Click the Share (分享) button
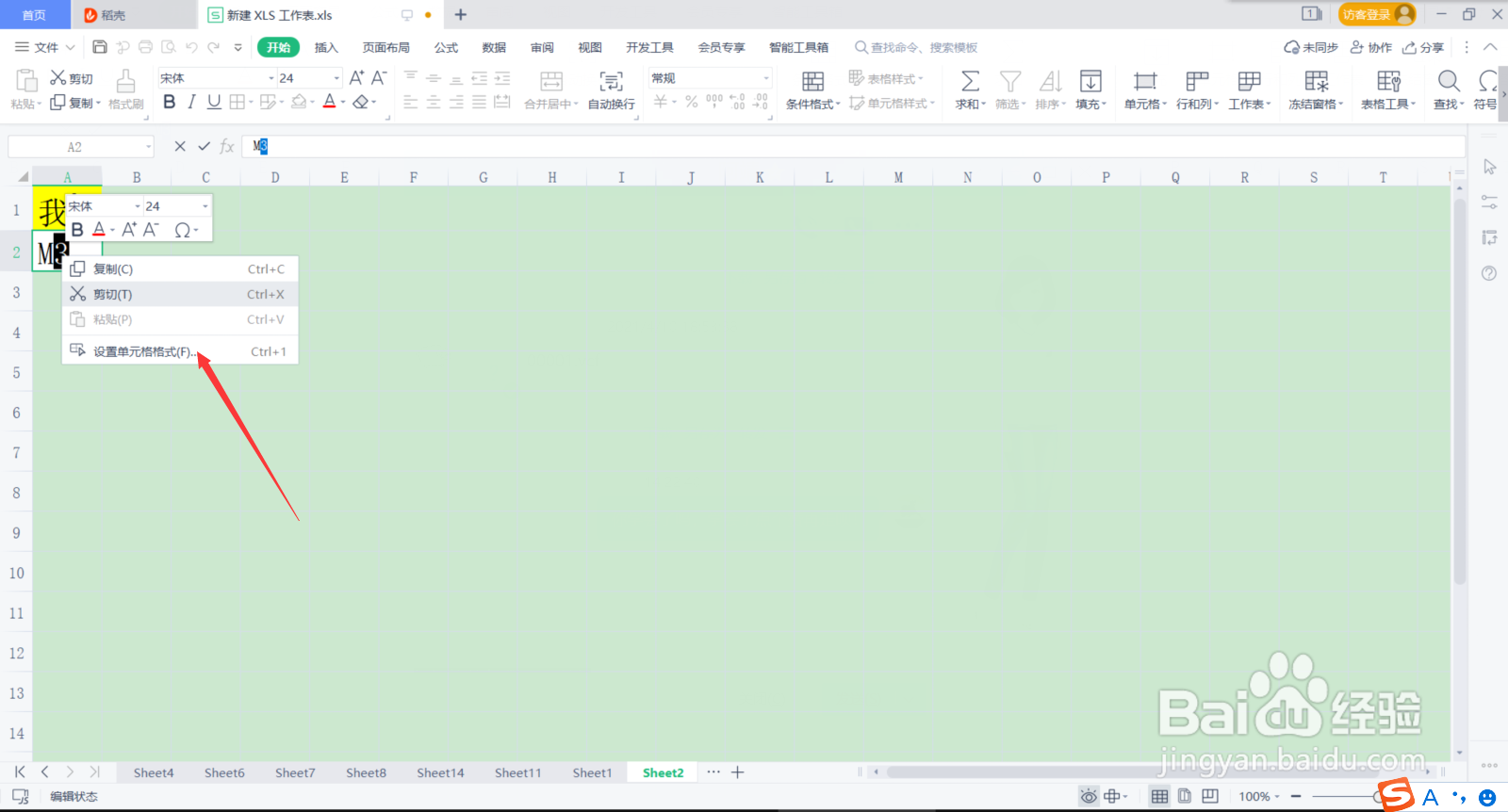This screenshot has width=1508, height=812. coord(1423,47)
